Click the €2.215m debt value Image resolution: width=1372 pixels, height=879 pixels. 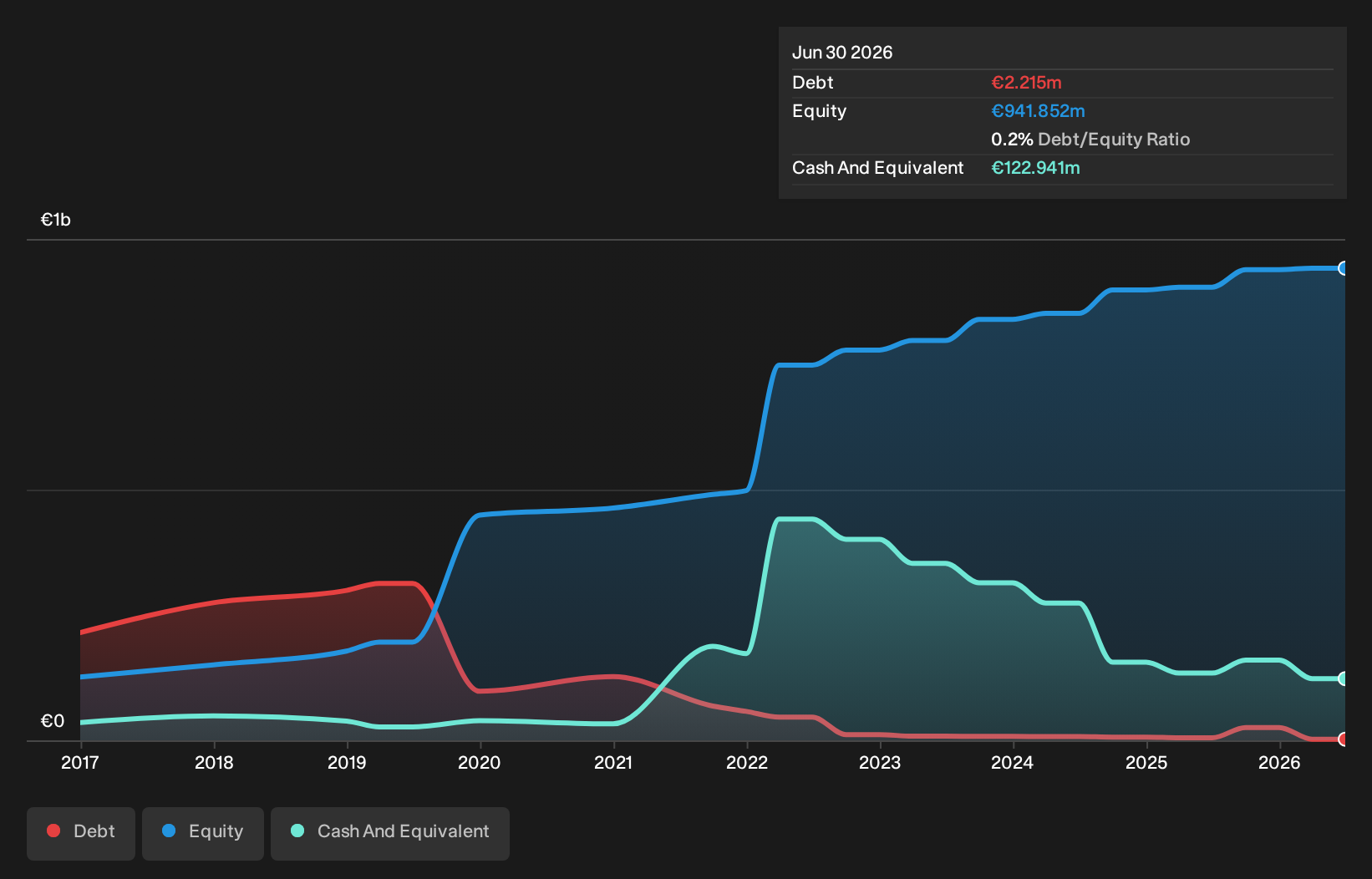coord(1026,83)
